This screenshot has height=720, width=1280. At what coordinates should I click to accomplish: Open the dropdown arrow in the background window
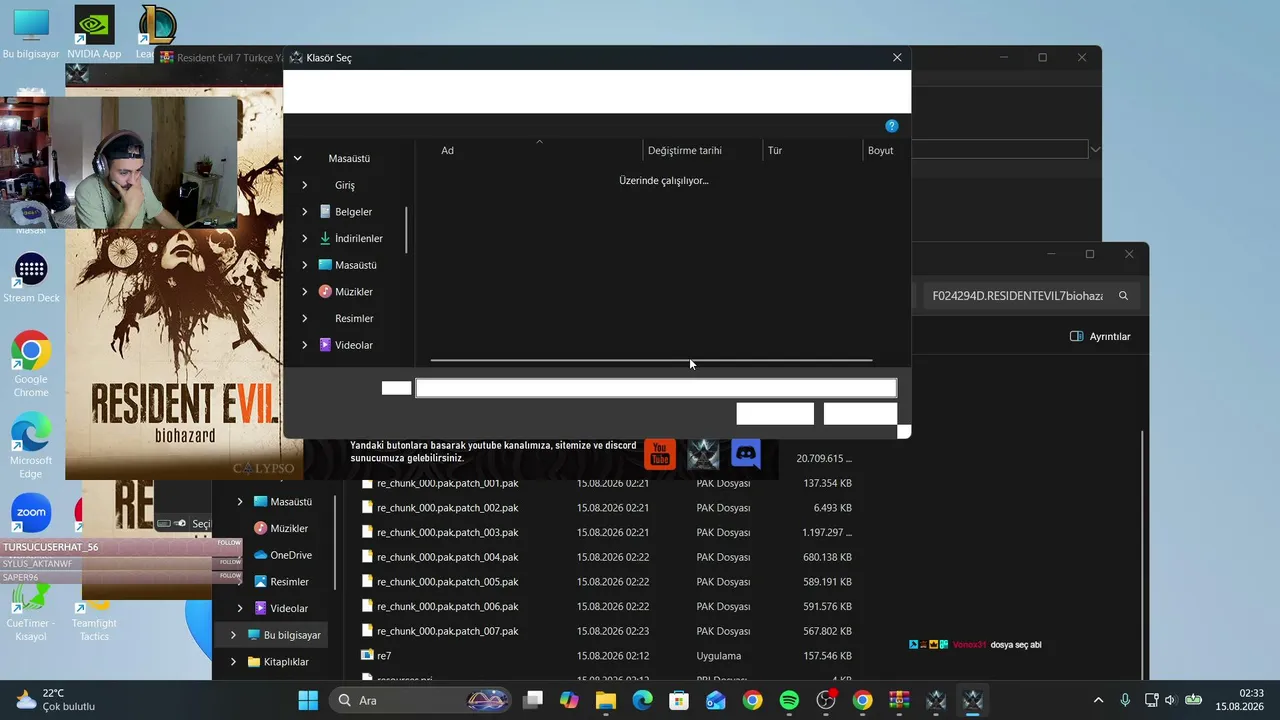1095,149
